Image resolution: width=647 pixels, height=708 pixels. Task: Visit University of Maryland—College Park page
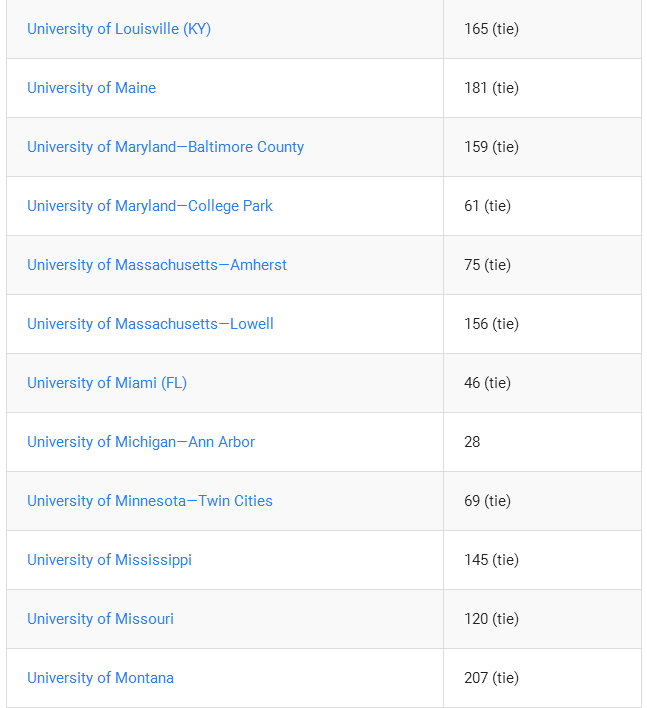(x=150, y=206)
